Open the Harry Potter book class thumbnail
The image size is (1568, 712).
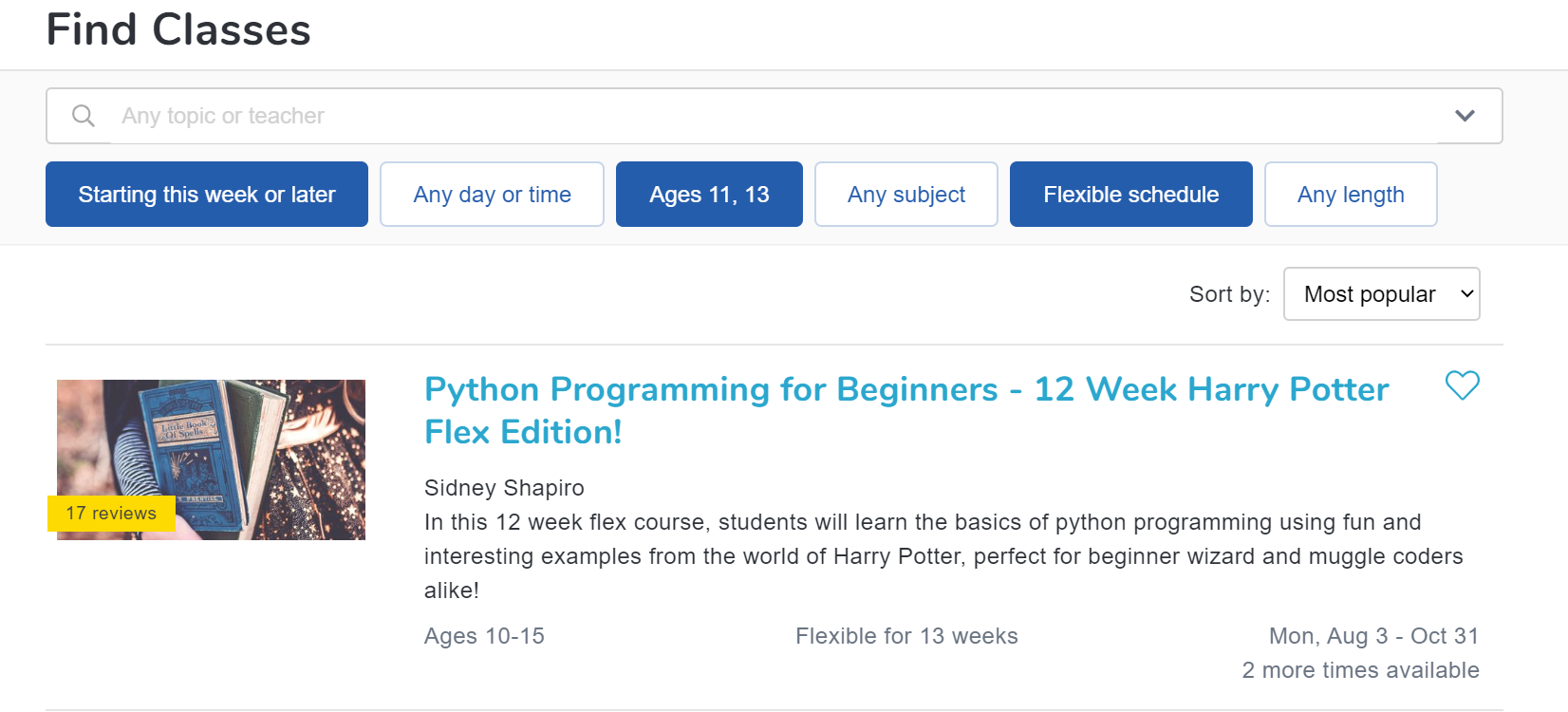point(211,459)
